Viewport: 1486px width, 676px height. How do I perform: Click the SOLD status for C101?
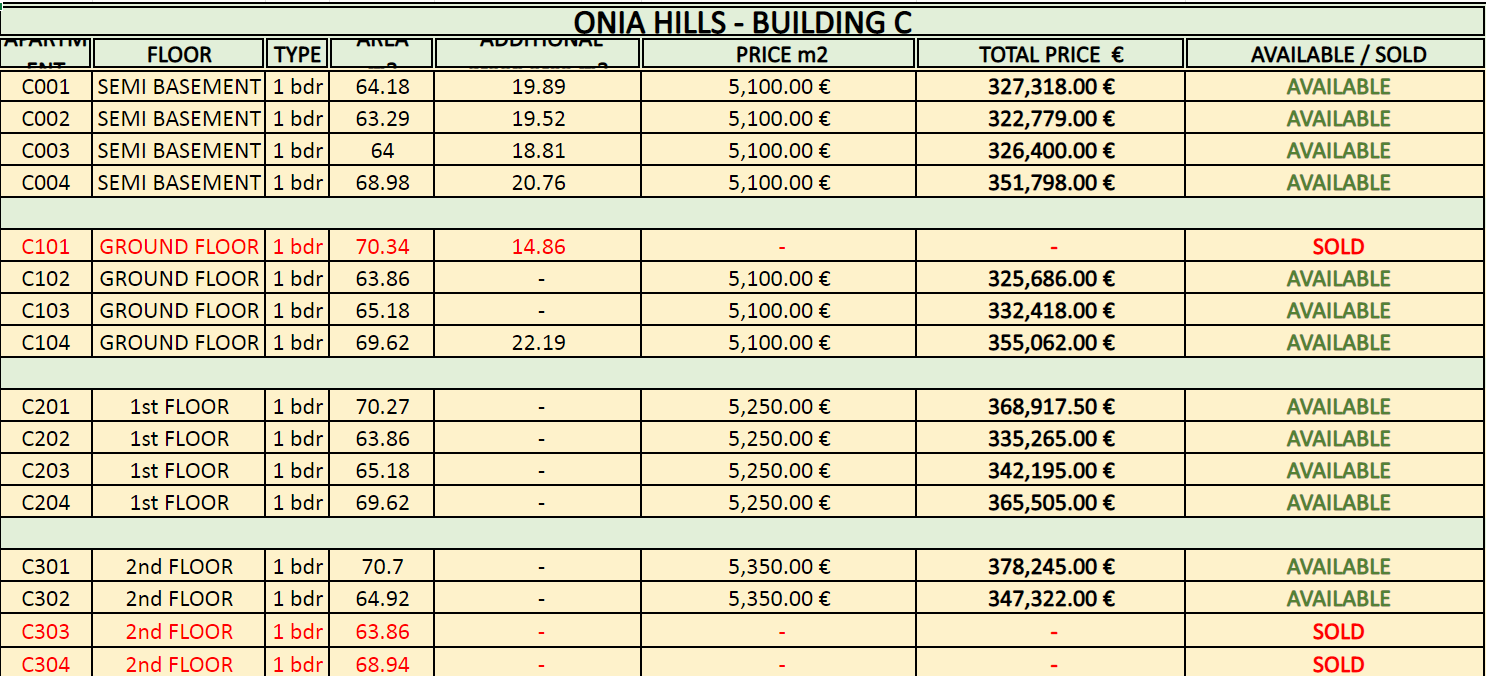pyautogui.click(x=1338, y=247)
